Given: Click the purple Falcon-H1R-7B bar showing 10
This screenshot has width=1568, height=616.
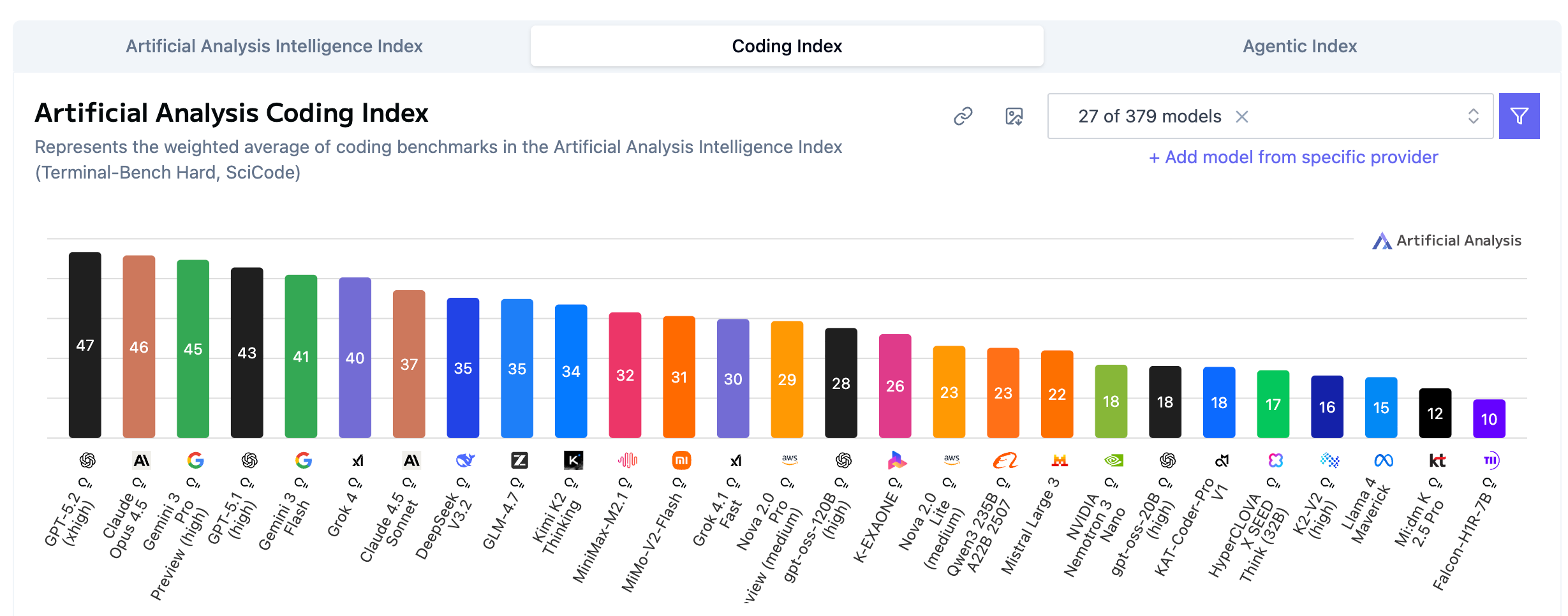Looking at the screenshot, I should tap(1489, 418).
